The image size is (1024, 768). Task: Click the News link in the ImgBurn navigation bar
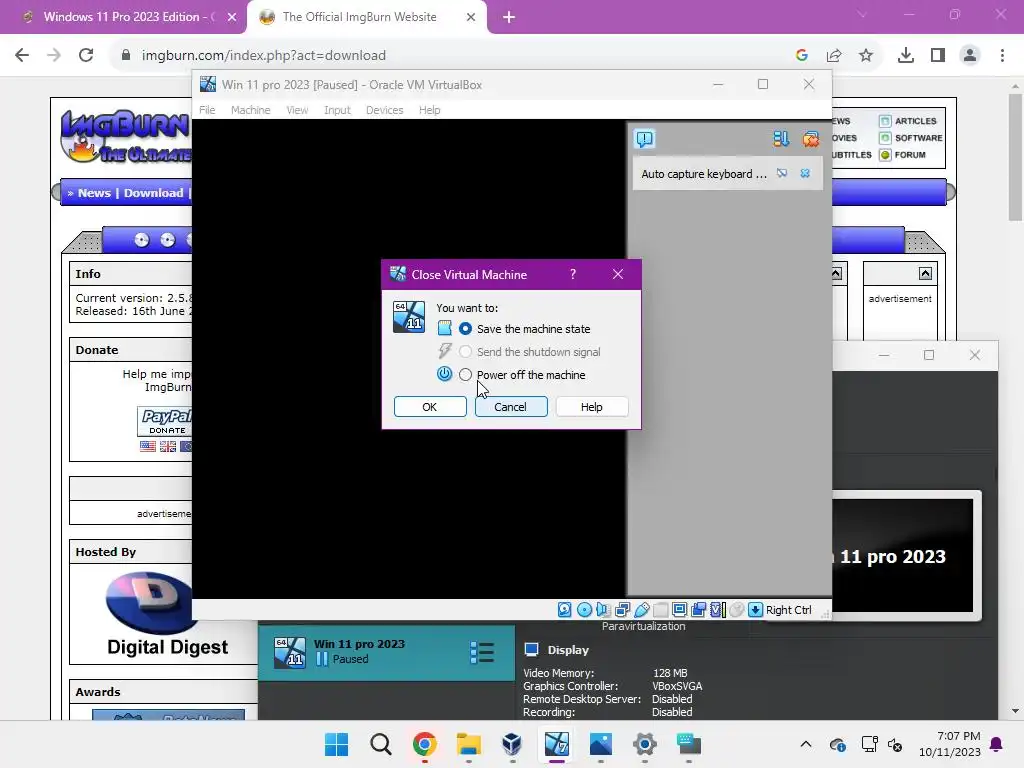tap(94, 193)
